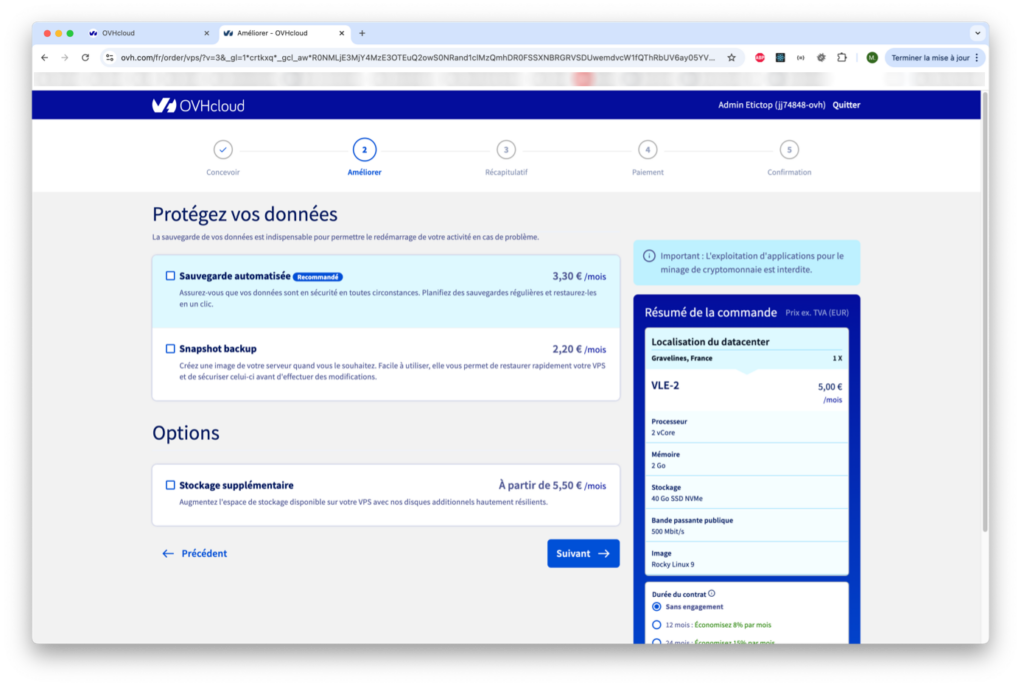
Task: Click the 3,30 € /mois price
Action: [579, 276]
